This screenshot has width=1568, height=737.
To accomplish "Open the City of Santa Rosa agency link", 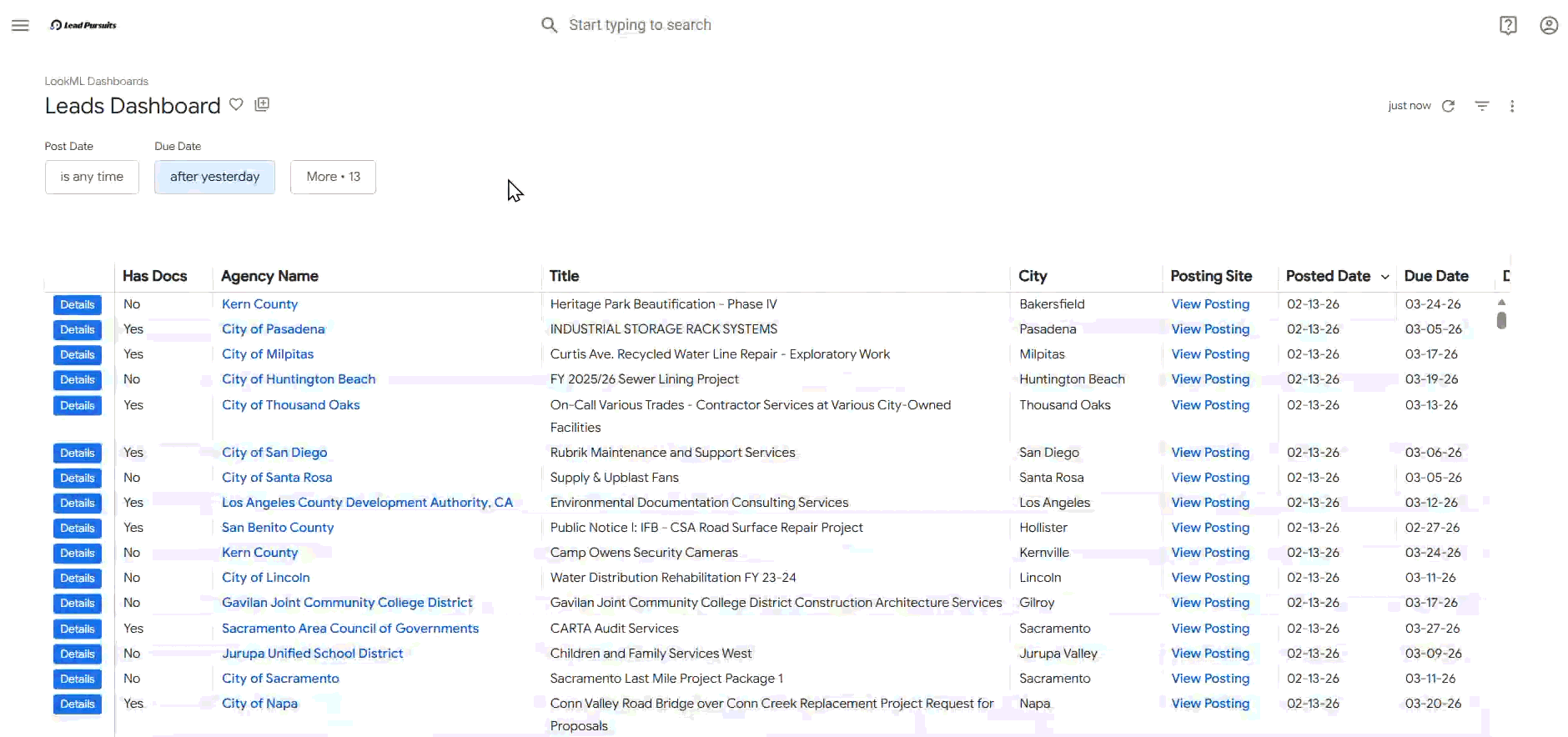I will [x=277, y=478].
